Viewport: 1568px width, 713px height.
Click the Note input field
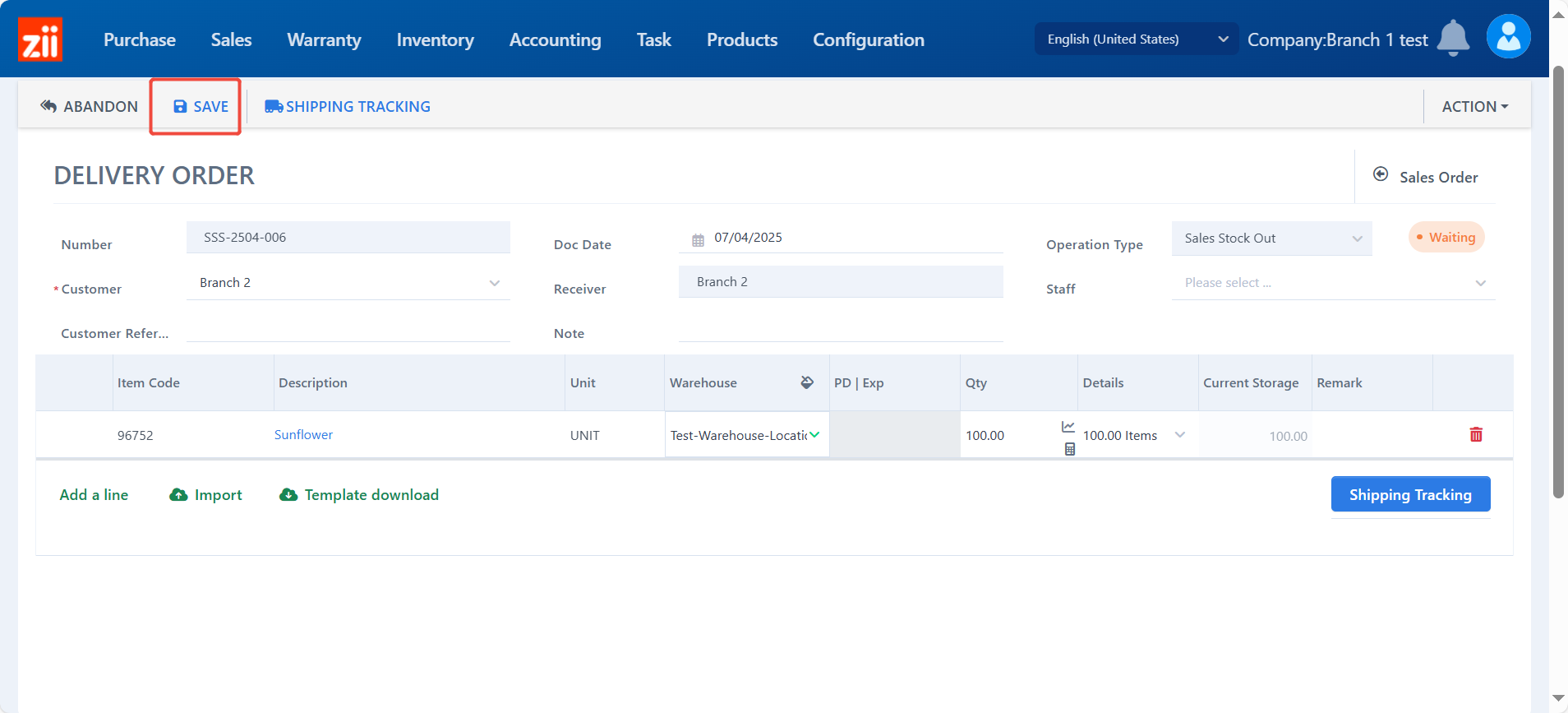coord(840,331)
